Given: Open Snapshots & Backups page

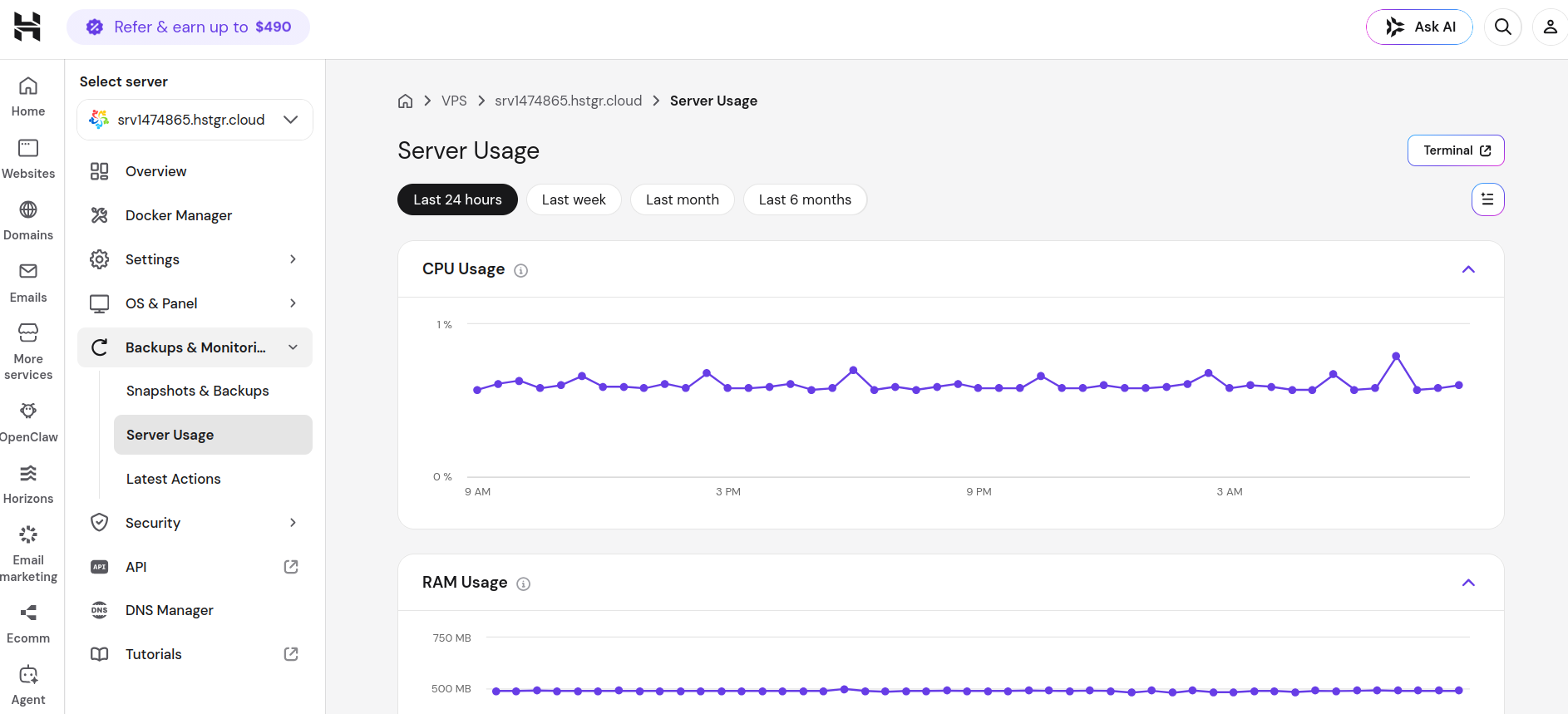Looking at the screenshot, I should click(213, 391).
